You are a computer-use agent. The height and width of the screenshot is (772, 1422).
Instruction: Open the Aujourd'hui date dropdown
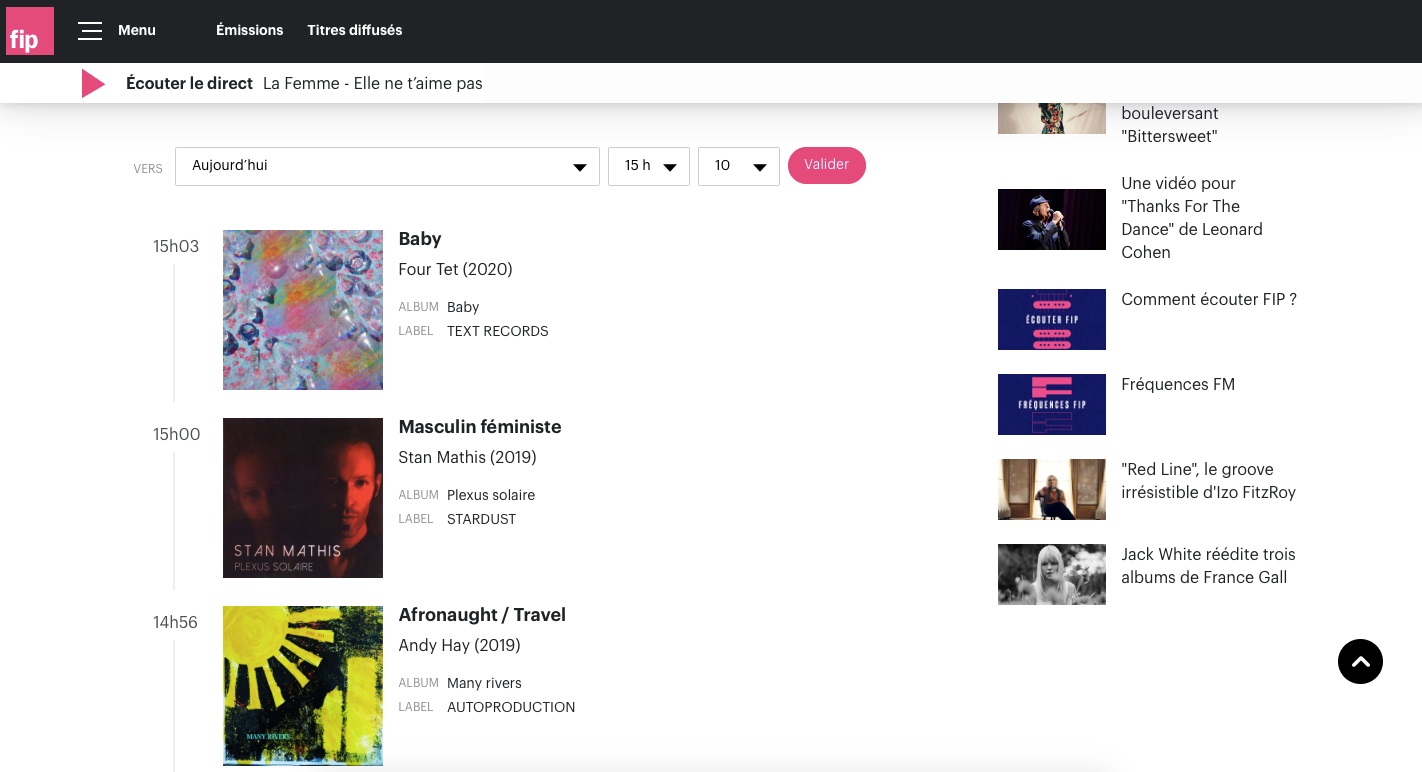387,166
